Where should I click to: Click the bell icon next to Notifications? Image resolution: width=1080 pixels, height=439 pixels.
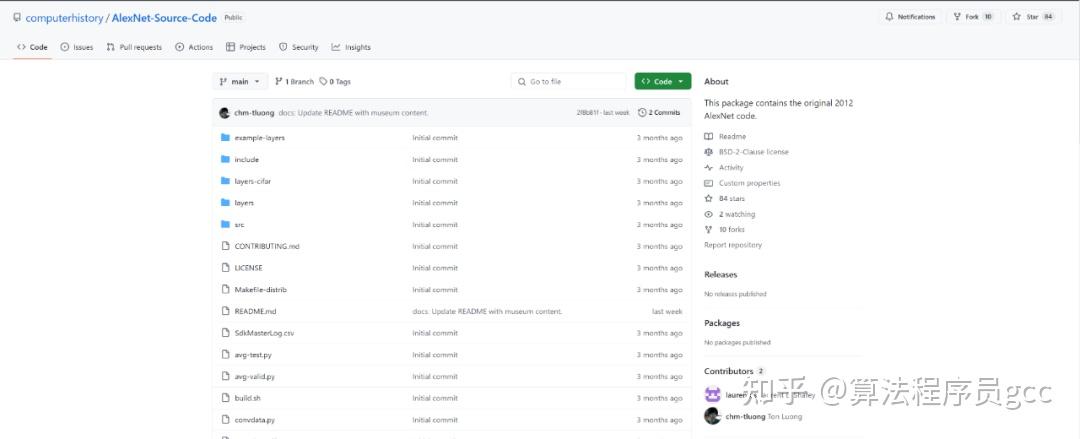point(889,17)
